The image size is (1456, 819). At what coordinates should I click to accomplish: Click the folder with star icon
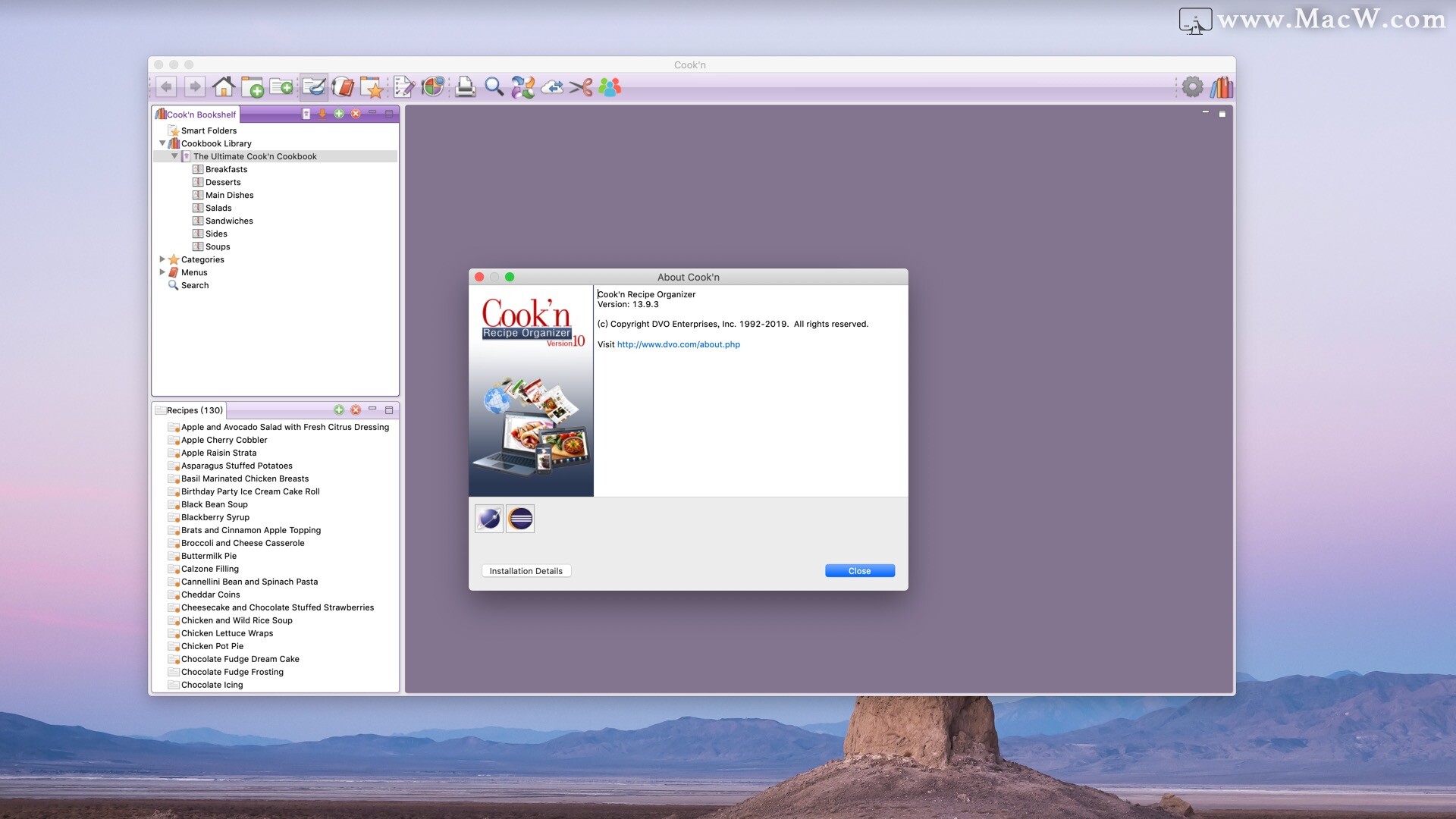coord(372,87)
